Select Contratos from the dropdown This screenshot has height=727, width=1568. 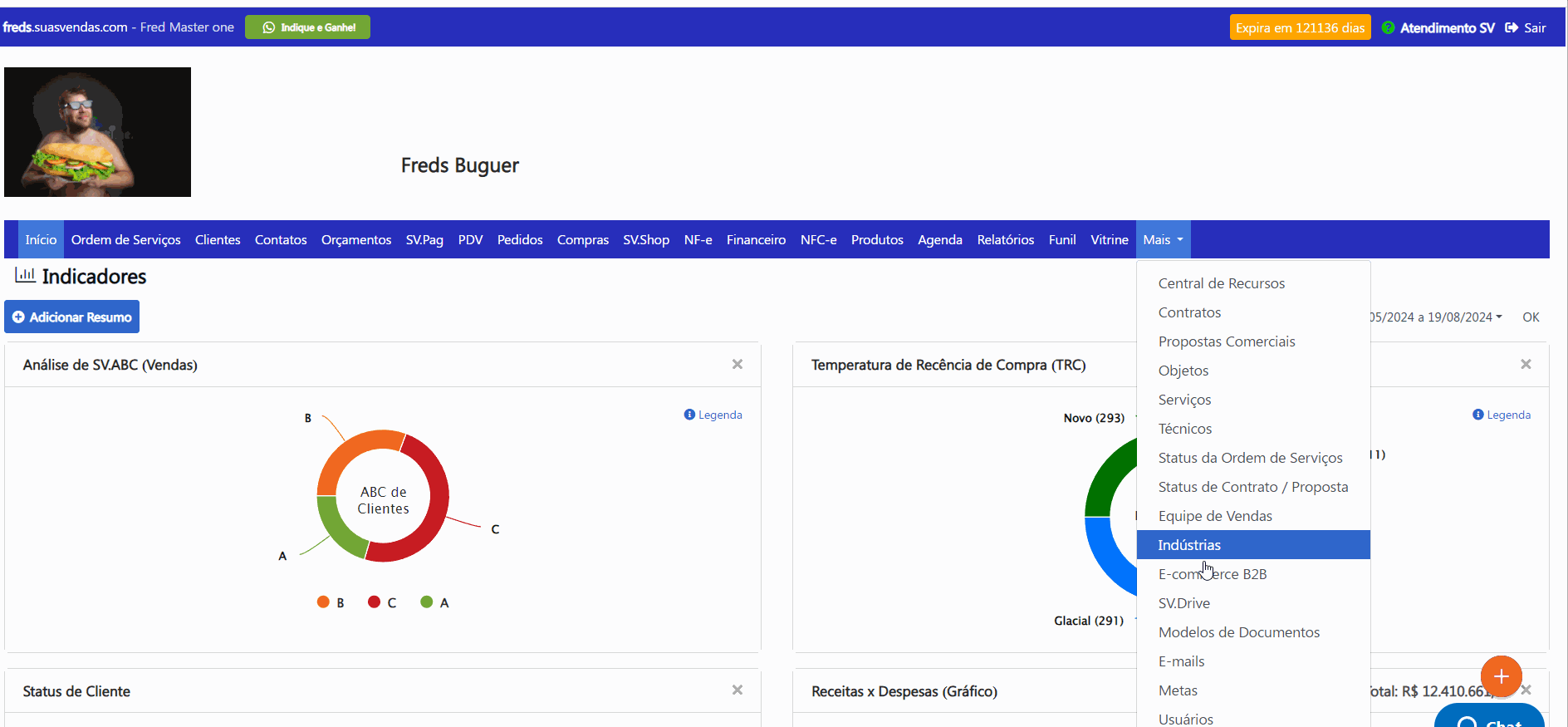pyautogui.click(x=1253, y=312)
